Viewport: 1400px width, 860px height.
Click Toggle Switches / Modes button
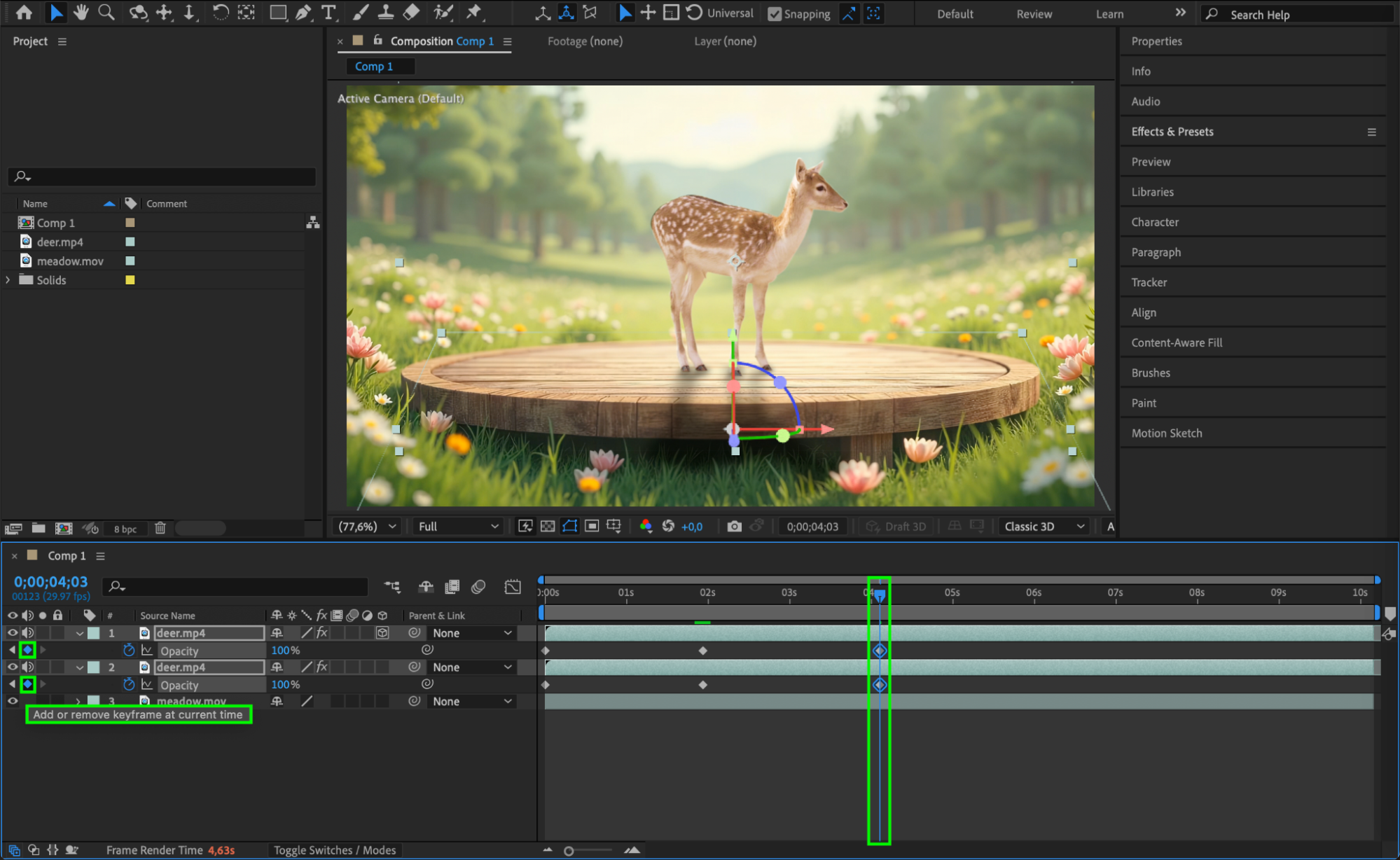335,850
